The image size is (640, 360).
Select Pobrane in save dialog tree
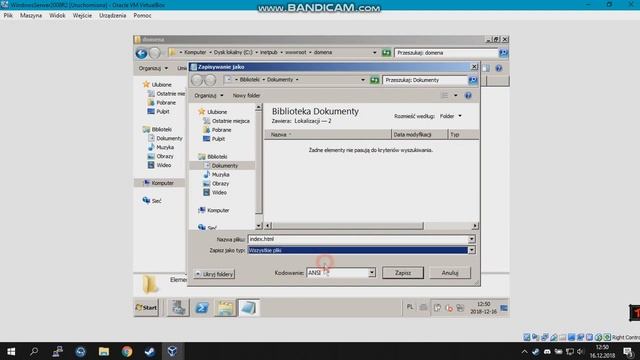pyautogui.click(x=217, y=130)
